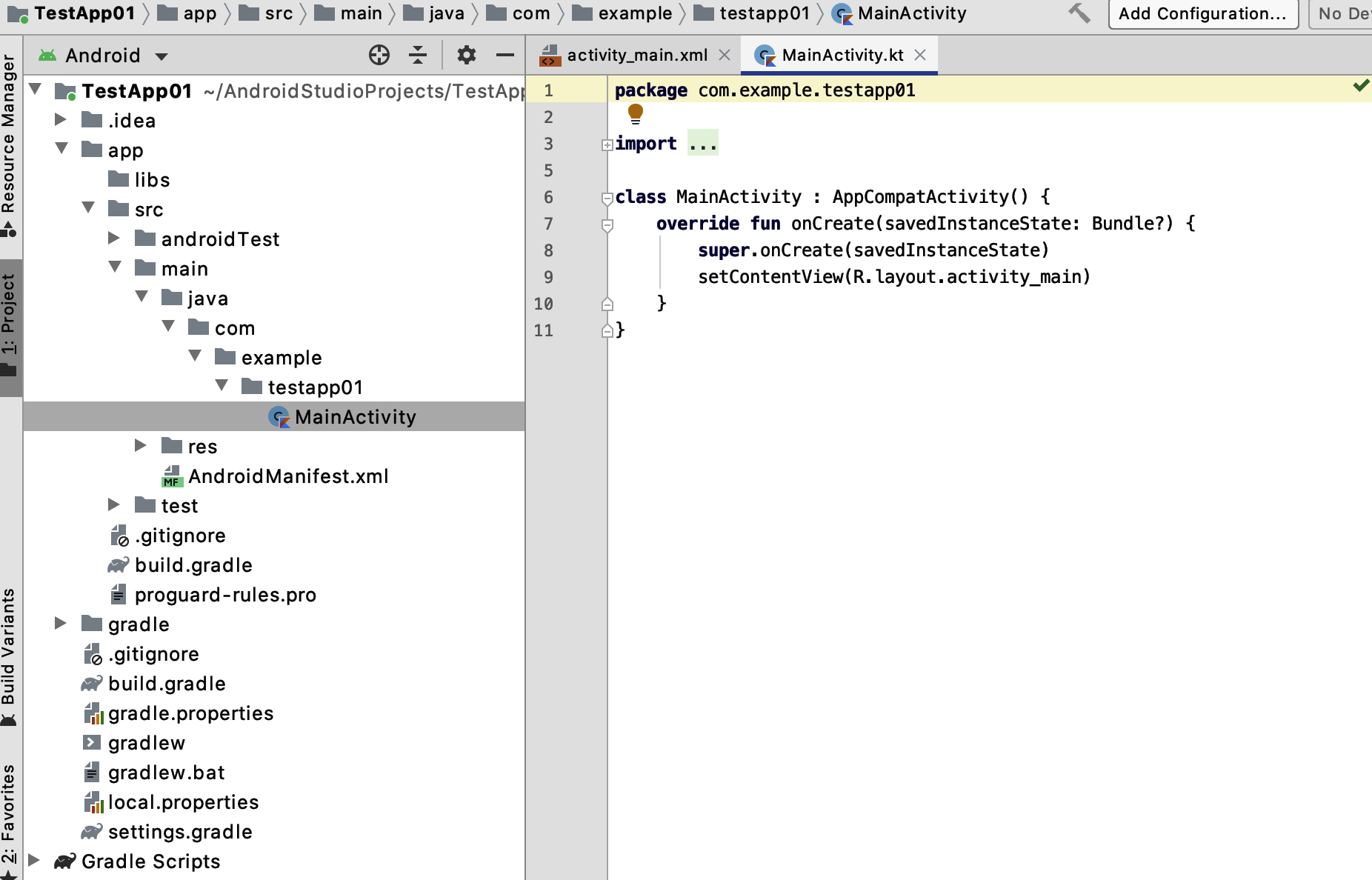Click the proguard-rules.pro file icon
Screen dimensions: 1372x880
(x=118, y=594)
